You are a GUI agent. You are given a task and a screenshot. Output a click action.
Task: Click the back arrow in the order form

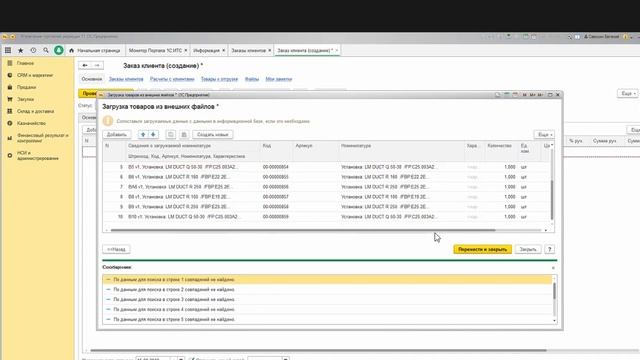pos(85,65)
